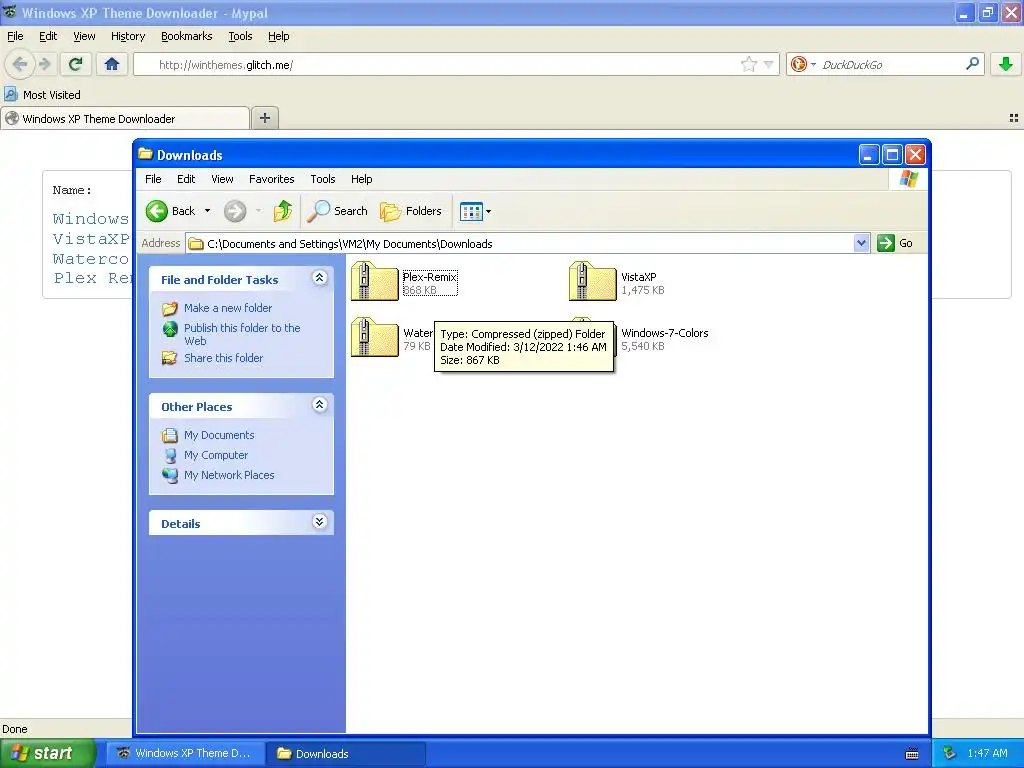The width and height of the screenshot is (1024, 768).
Task: Toggle the Folders pane
Action: click(411, 211)
